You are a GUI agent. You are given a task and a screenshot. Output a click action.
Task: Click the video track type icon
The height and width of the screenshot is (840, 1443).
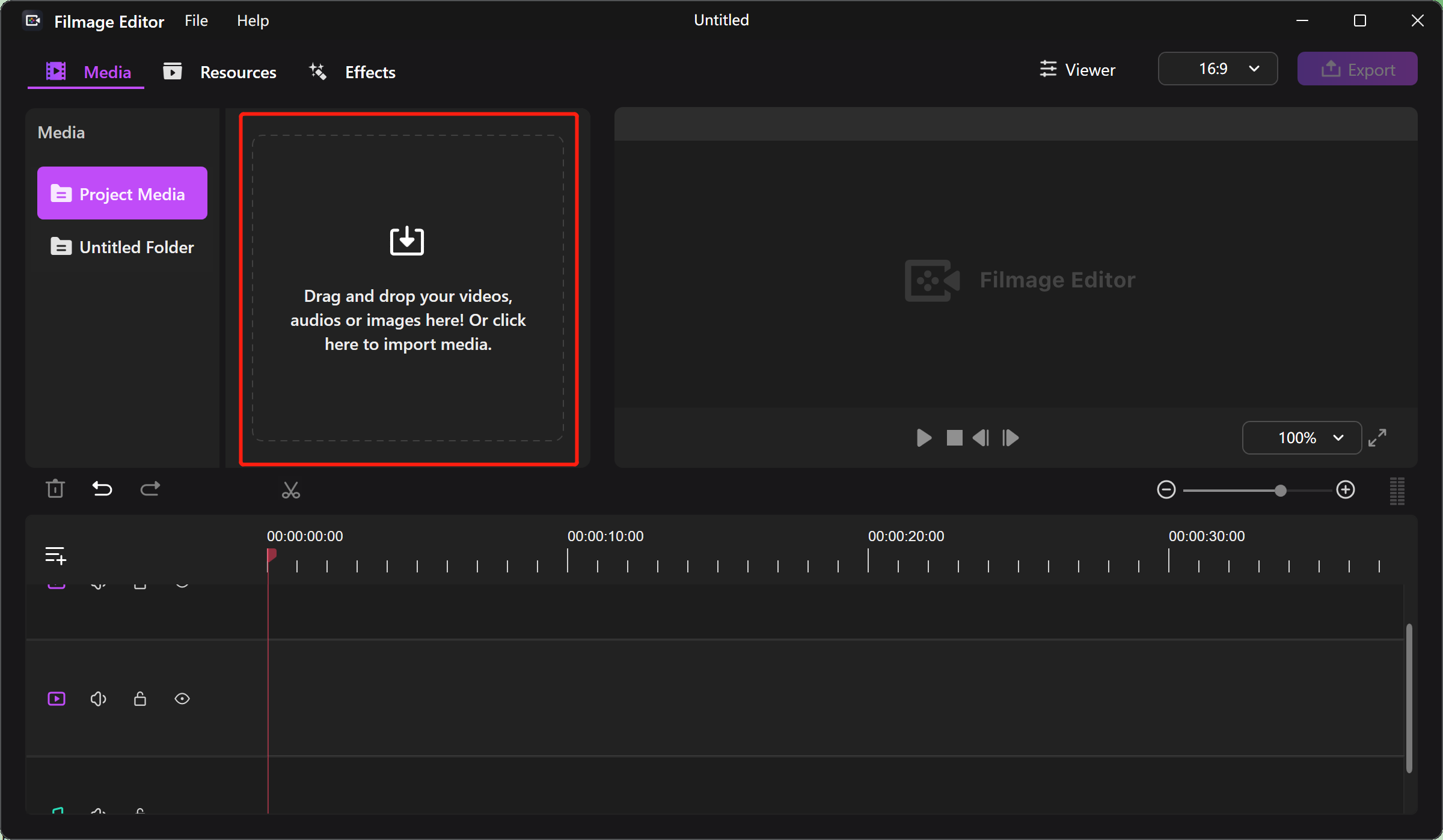[x=57, y=699]
